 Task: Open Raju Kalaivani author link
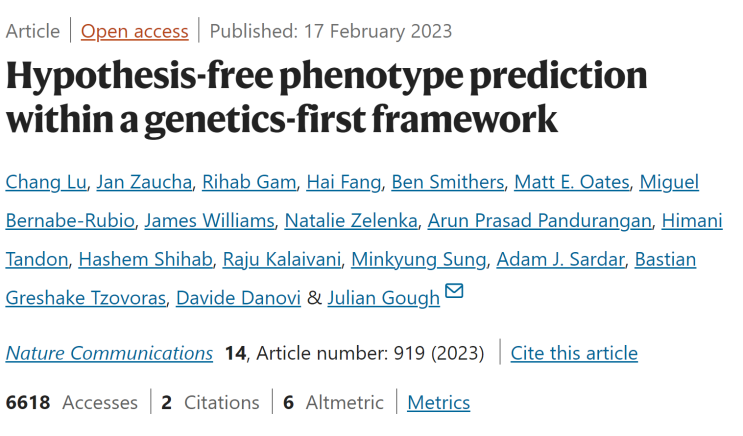click(283, 259)
